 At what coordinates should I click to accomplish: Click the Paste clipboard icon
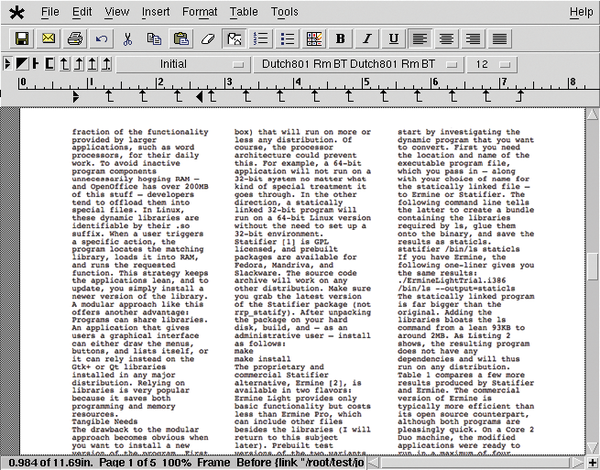point(180,39)
